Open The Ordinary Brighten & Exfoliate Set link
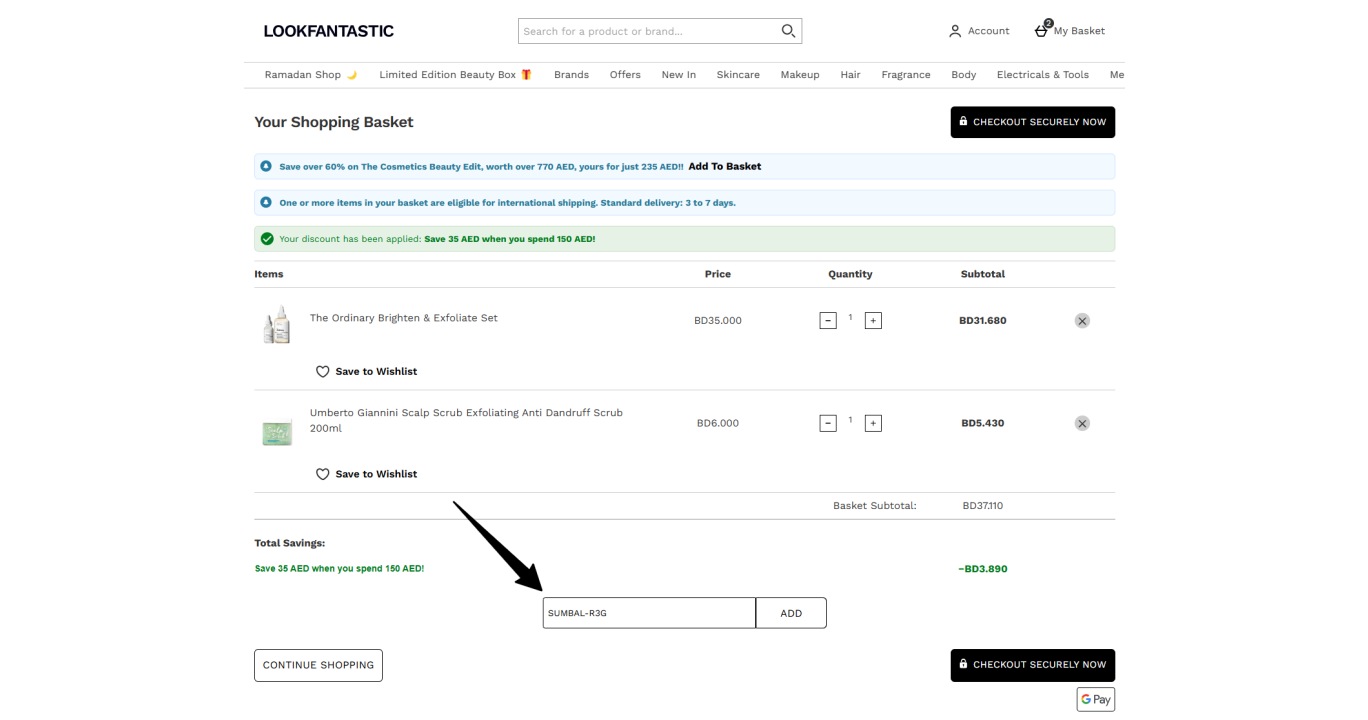This screenshot has width=1368, height=720. tap(404, 318)
